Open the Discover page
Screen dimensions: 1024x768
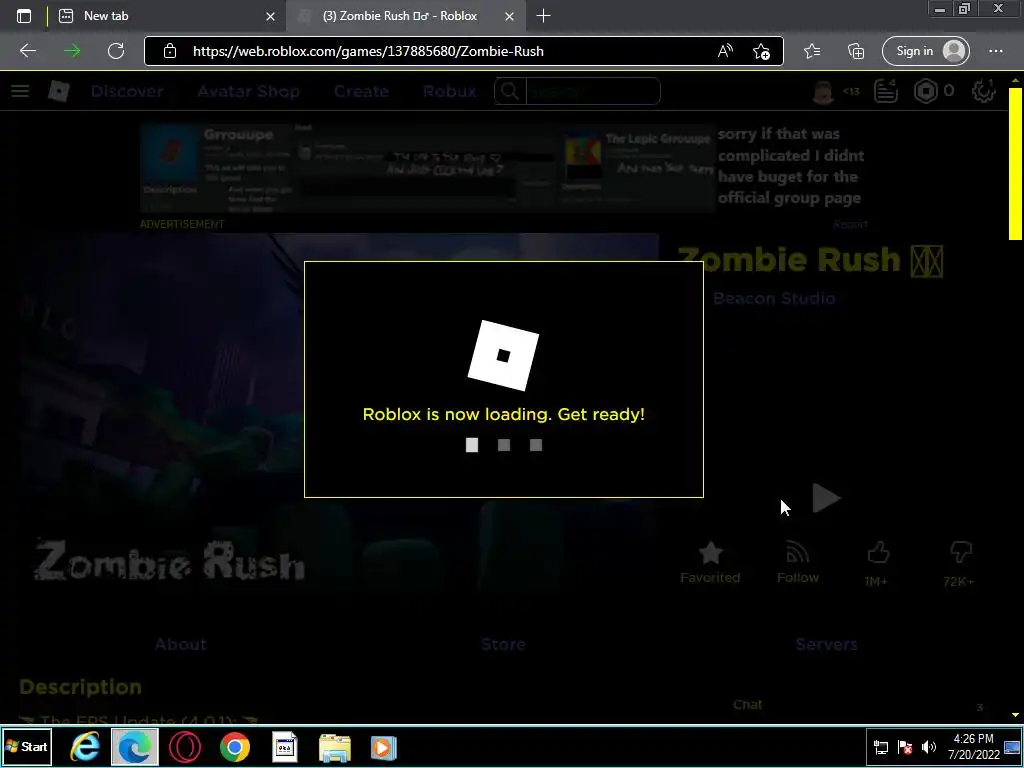127,91
